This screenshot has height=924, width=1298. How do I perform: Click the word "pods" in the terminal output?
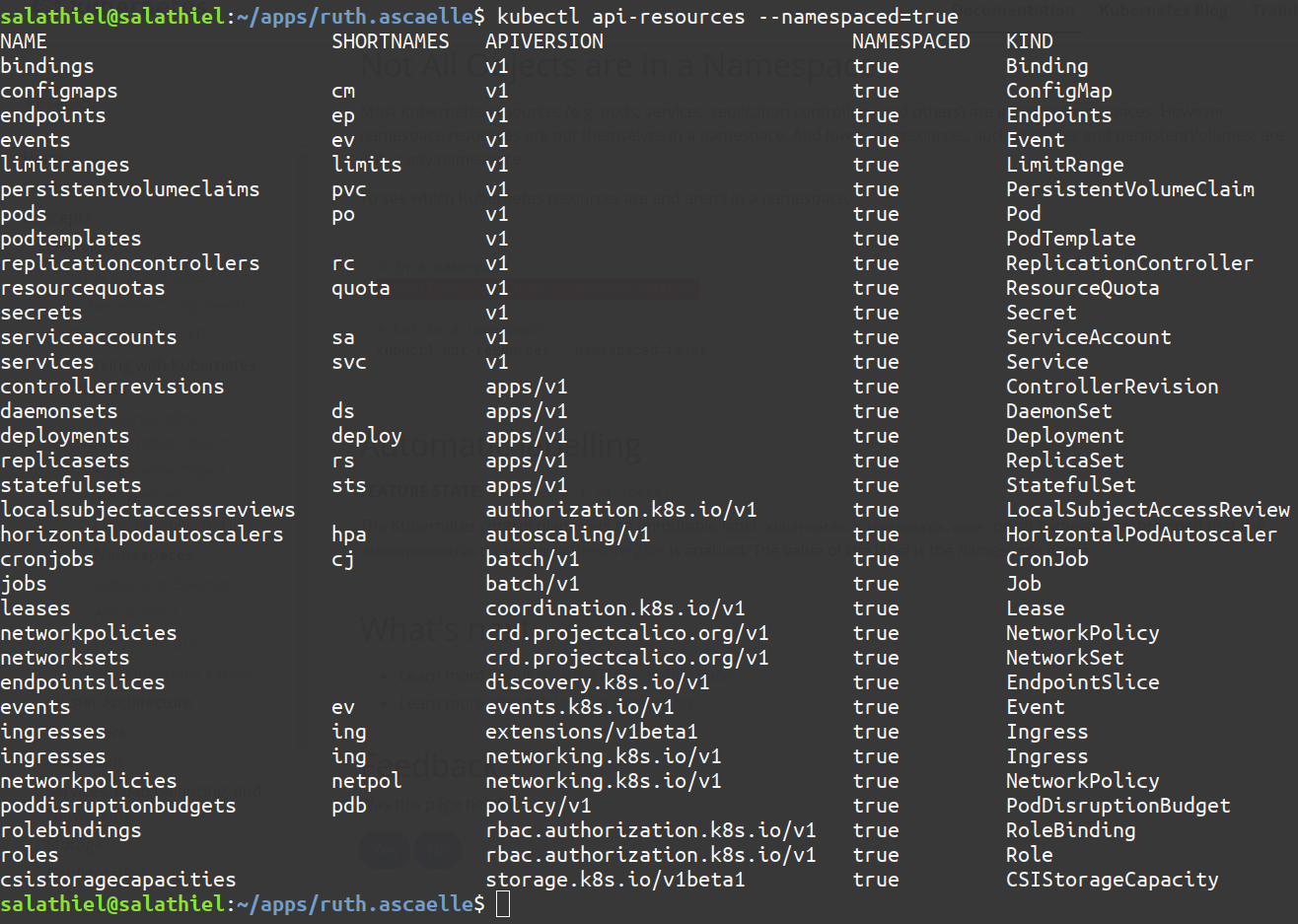click(x=23, y=214)
